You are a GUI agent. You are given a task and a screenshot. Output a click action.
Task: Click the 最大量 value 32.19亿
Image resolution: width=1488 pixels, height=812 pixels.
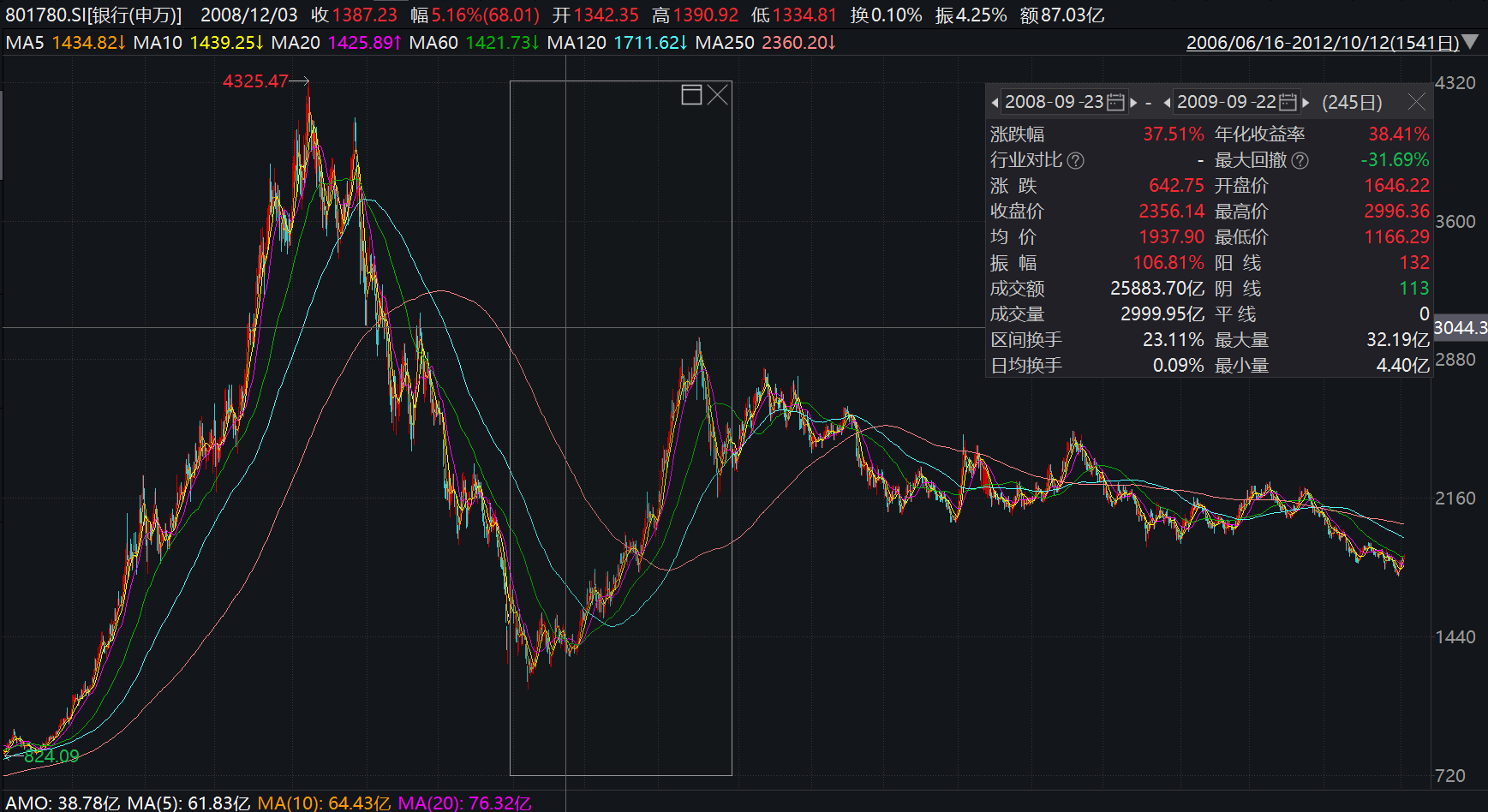[1398, 340]
